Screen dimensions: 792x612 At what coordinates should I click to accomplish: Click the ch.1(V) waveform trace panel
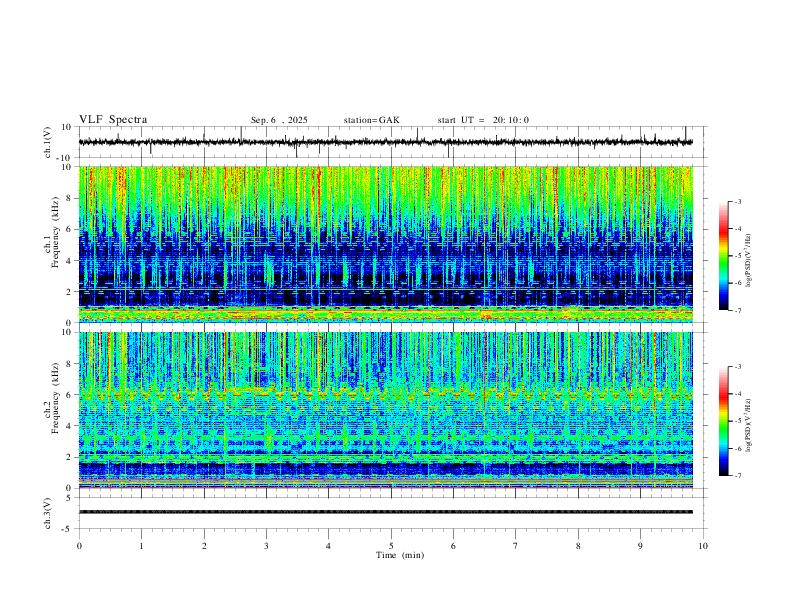(392, 142)
